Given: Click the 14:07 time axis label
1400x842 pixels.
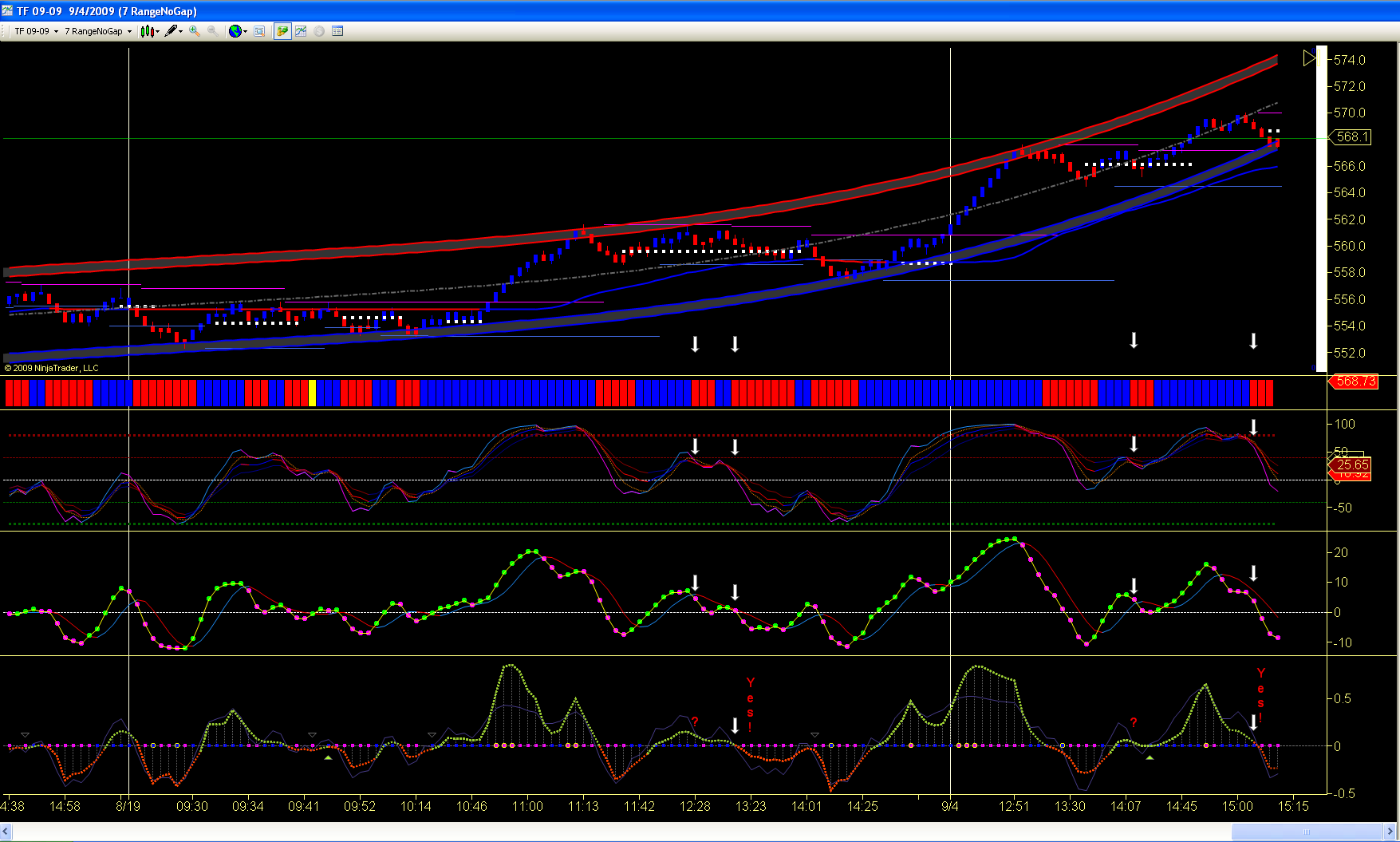Looking at the screenshot, I should [1126, 806].
